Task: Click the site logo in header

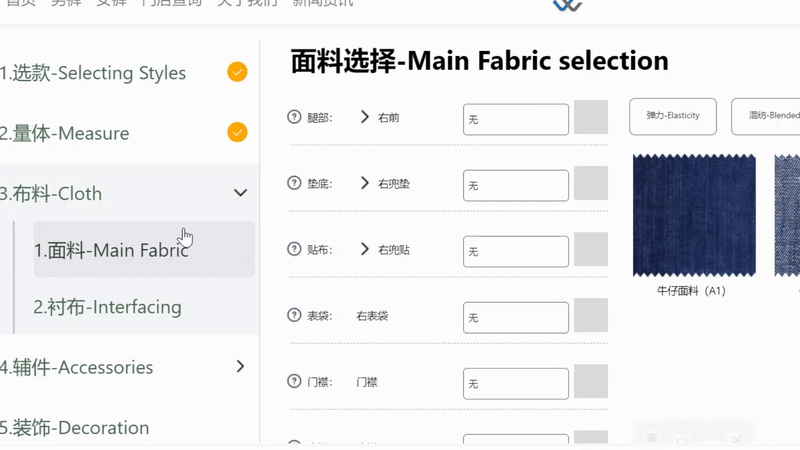Action: click(567, 5)
